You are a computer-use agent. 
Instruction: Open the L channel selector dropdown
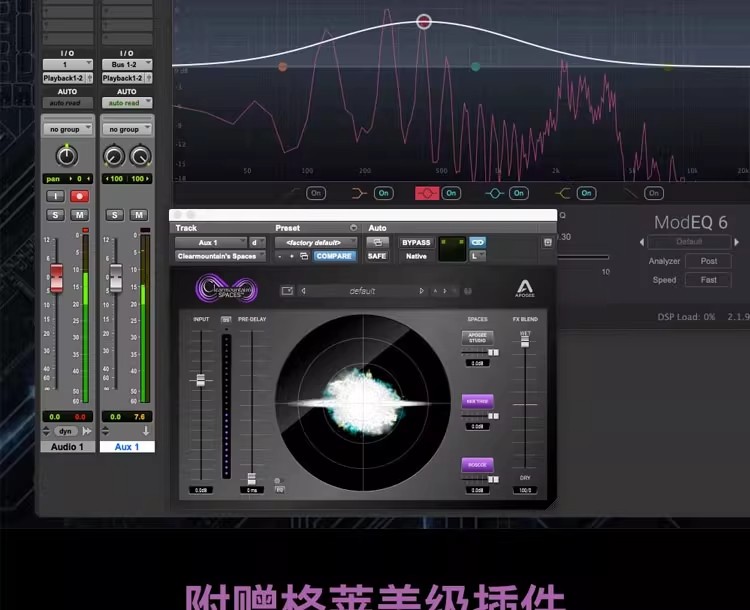point(477,256)
